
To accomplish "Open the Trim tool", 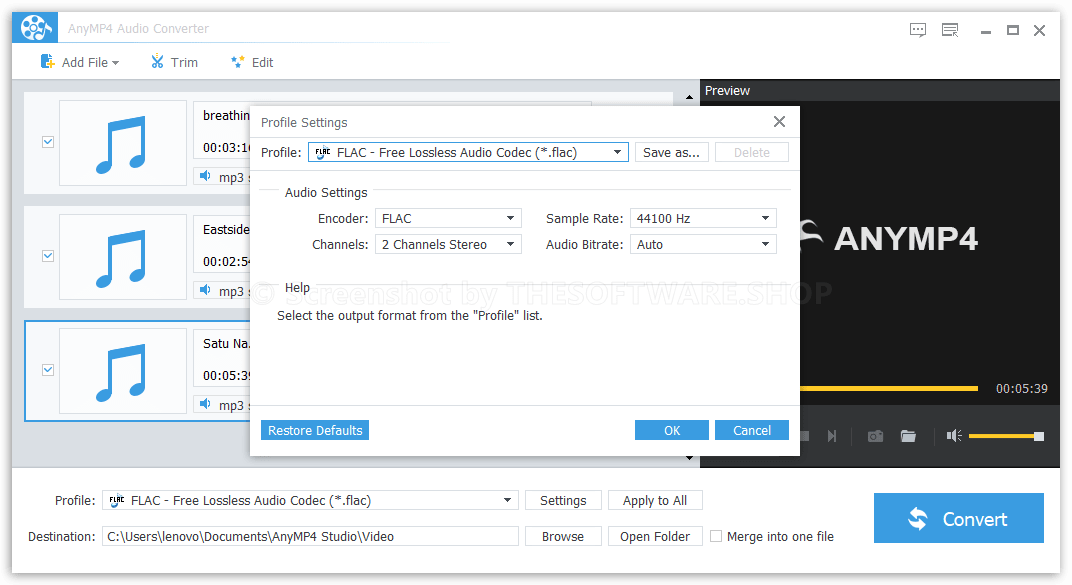I will [x=174, y=62].
